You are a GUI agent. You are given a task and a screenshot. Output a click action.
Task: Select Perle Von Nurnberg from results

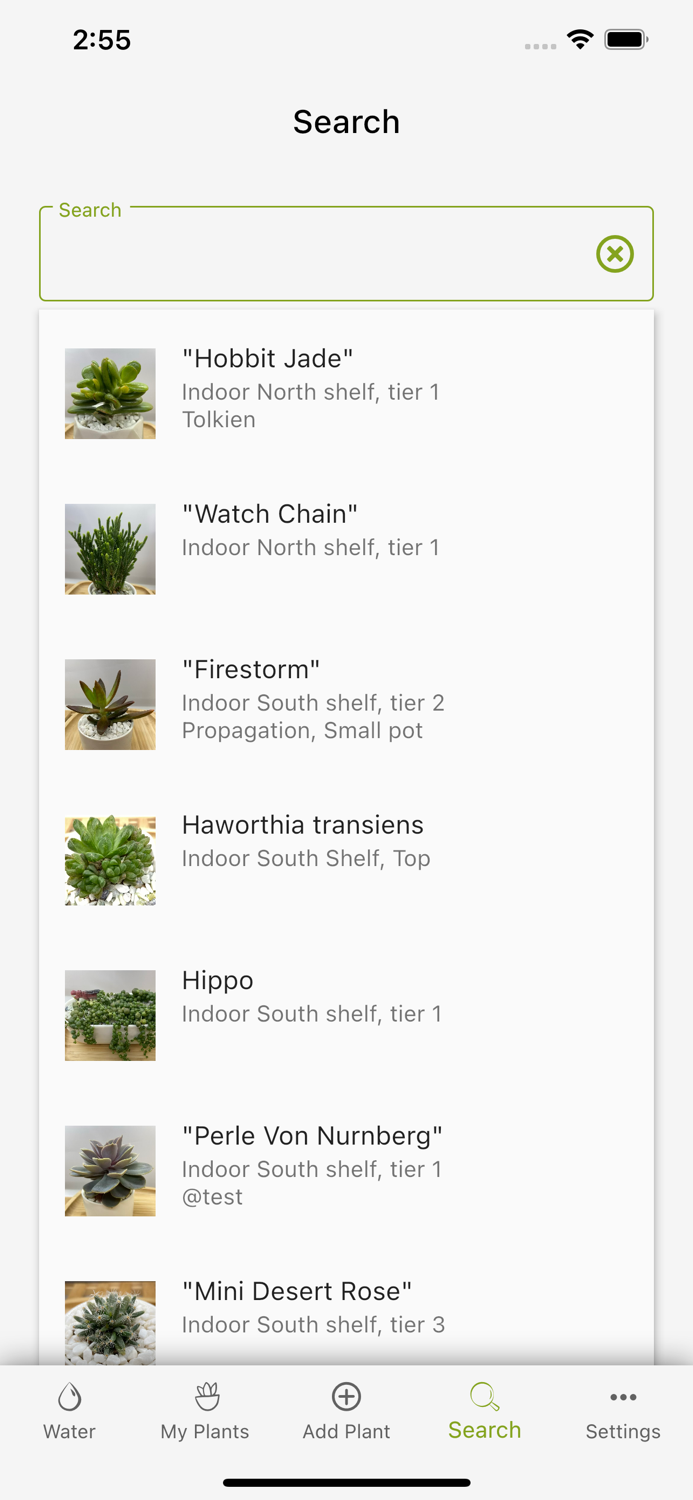point(312,1165)
